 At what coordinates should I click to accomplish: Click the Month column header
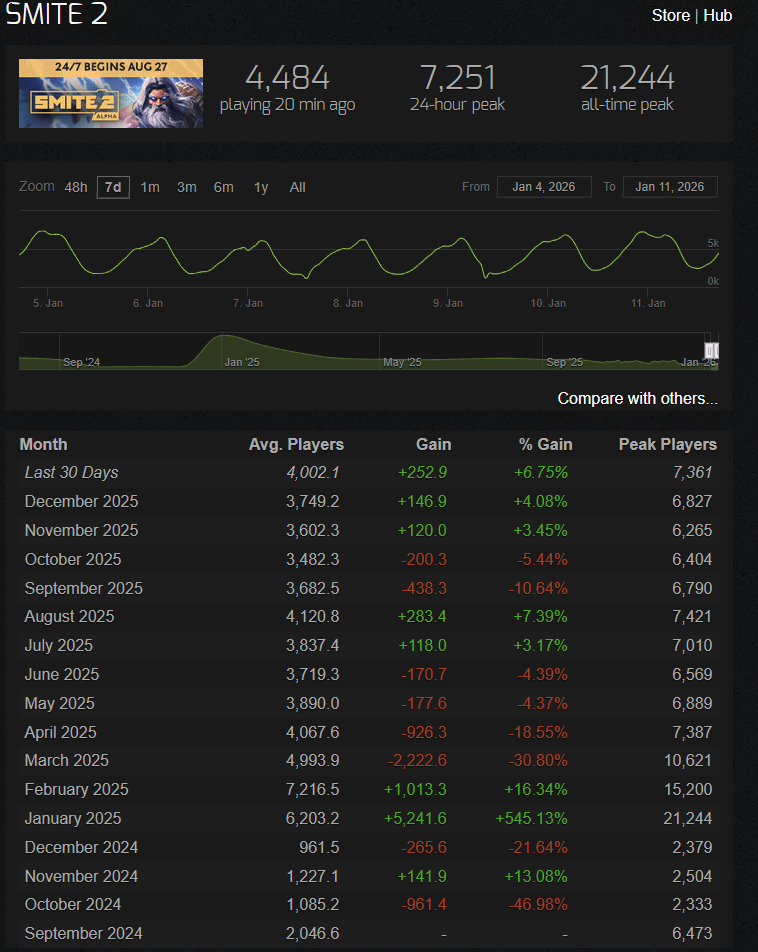click(43, 444)
